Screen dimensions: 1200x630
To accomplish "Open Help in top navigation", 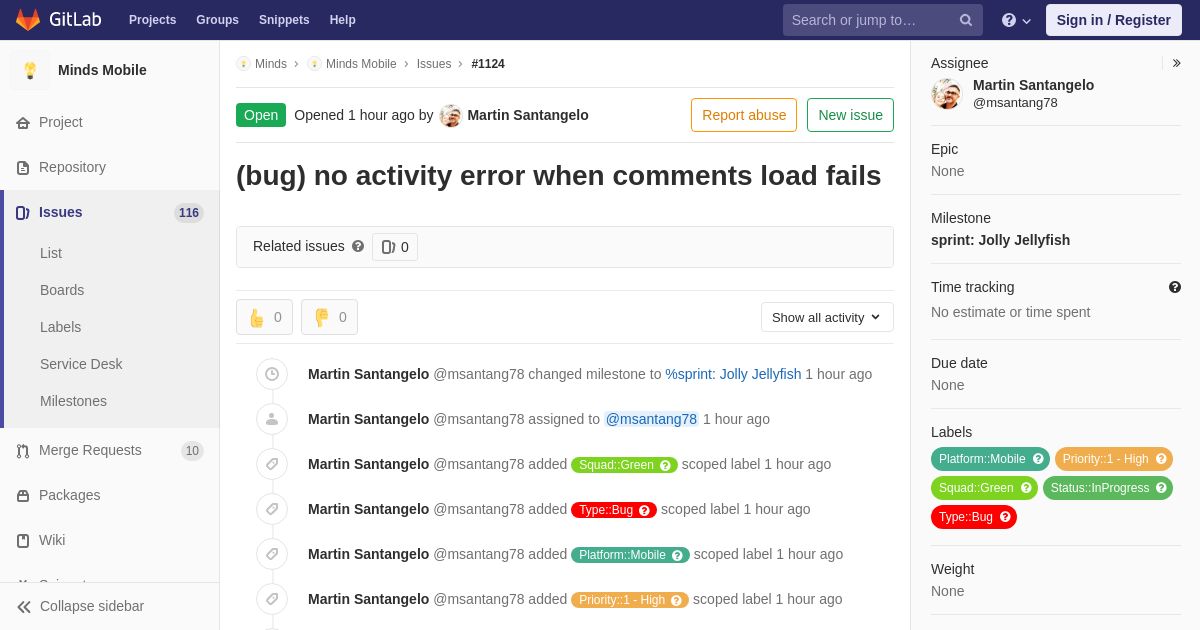I will (x=343, y=20).
